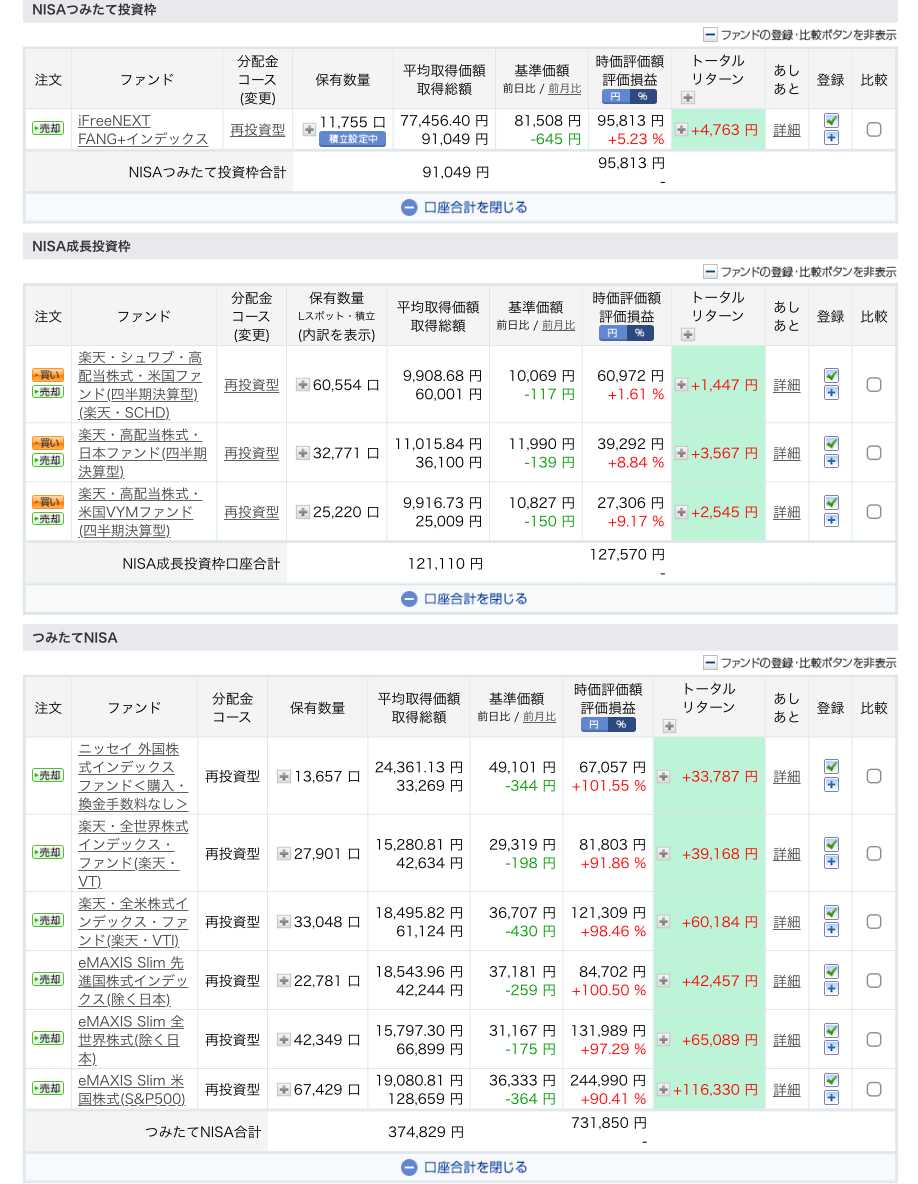The height and width of the screenshot is (1184, 918).
Task: Click sell icon for eMAXIS Slim 米国株式(S&P500)
Action: (47, 1089)
